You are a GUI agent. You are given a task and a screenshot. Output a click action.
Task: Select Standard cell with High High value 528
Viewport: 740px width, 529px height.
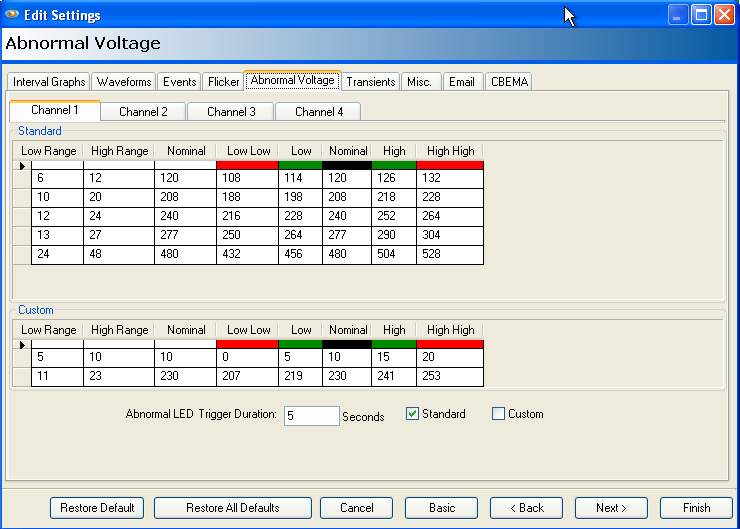pyautogui.click(x=450, y=255)
